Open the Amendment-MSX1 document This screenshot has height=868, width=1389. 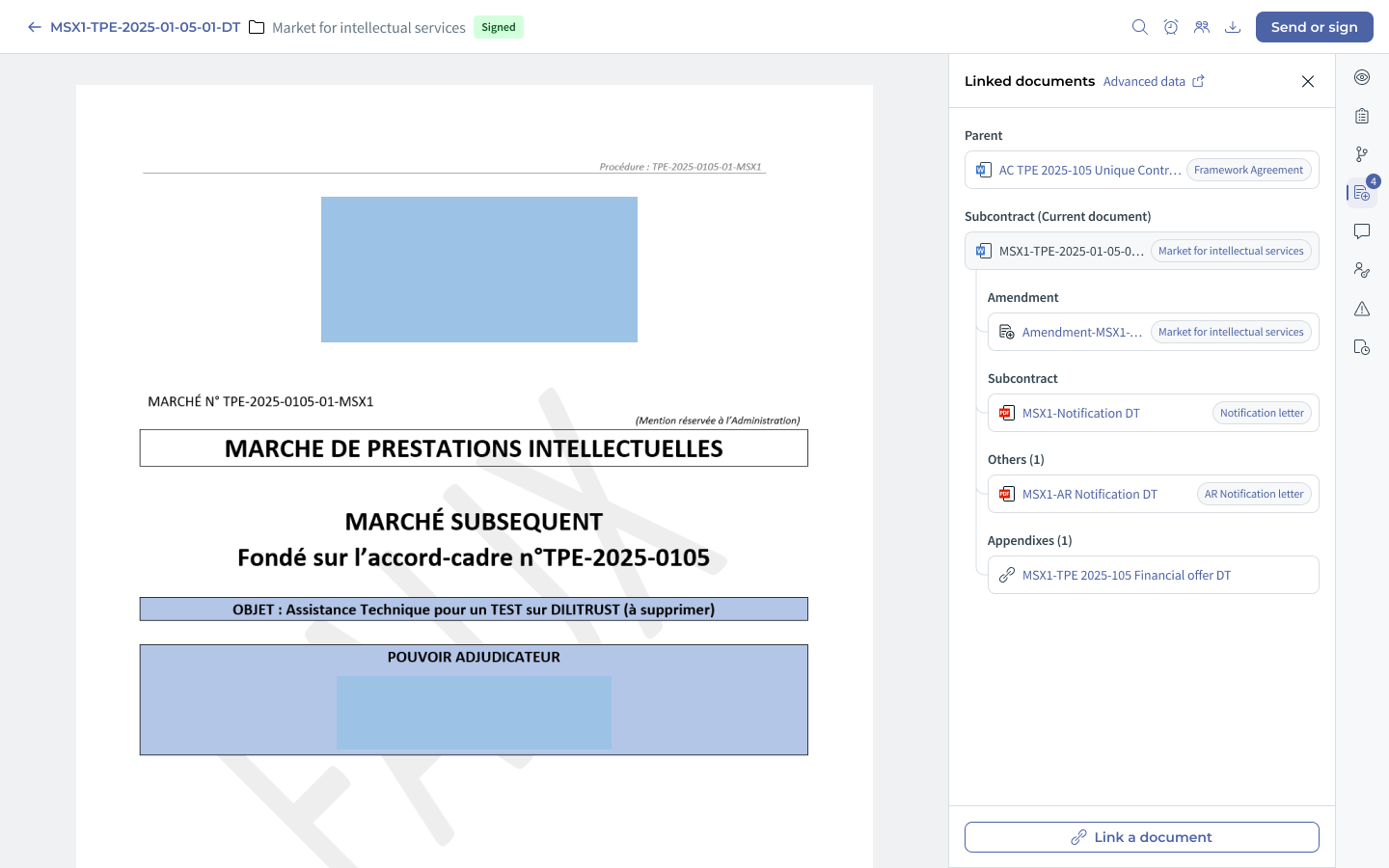[x=1082, y=332]
